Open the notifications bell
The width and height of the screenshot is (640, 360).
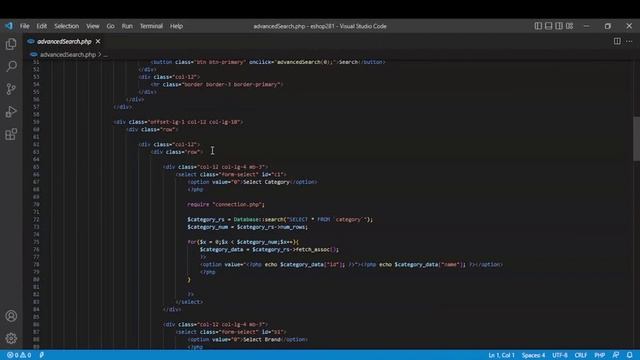coord(630,355)
